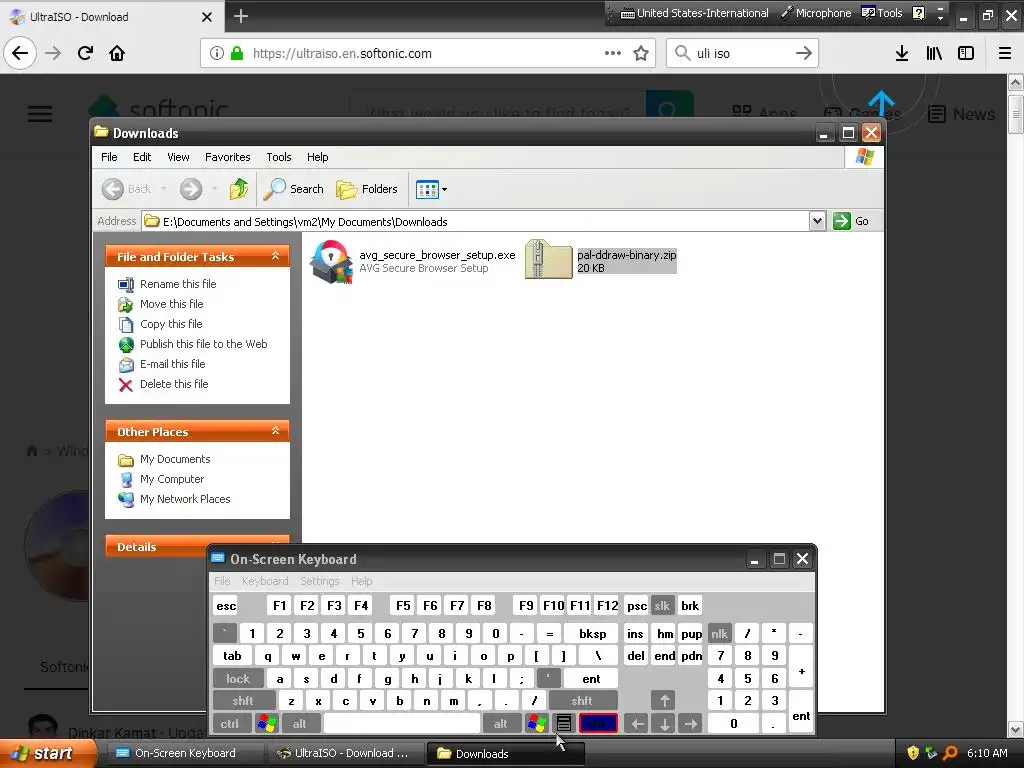Image resolution: width=1024 pixels, height=768 pixels.
Task: Collapse the File and Folder Tasks panel
Action: [x=276, y=256]
